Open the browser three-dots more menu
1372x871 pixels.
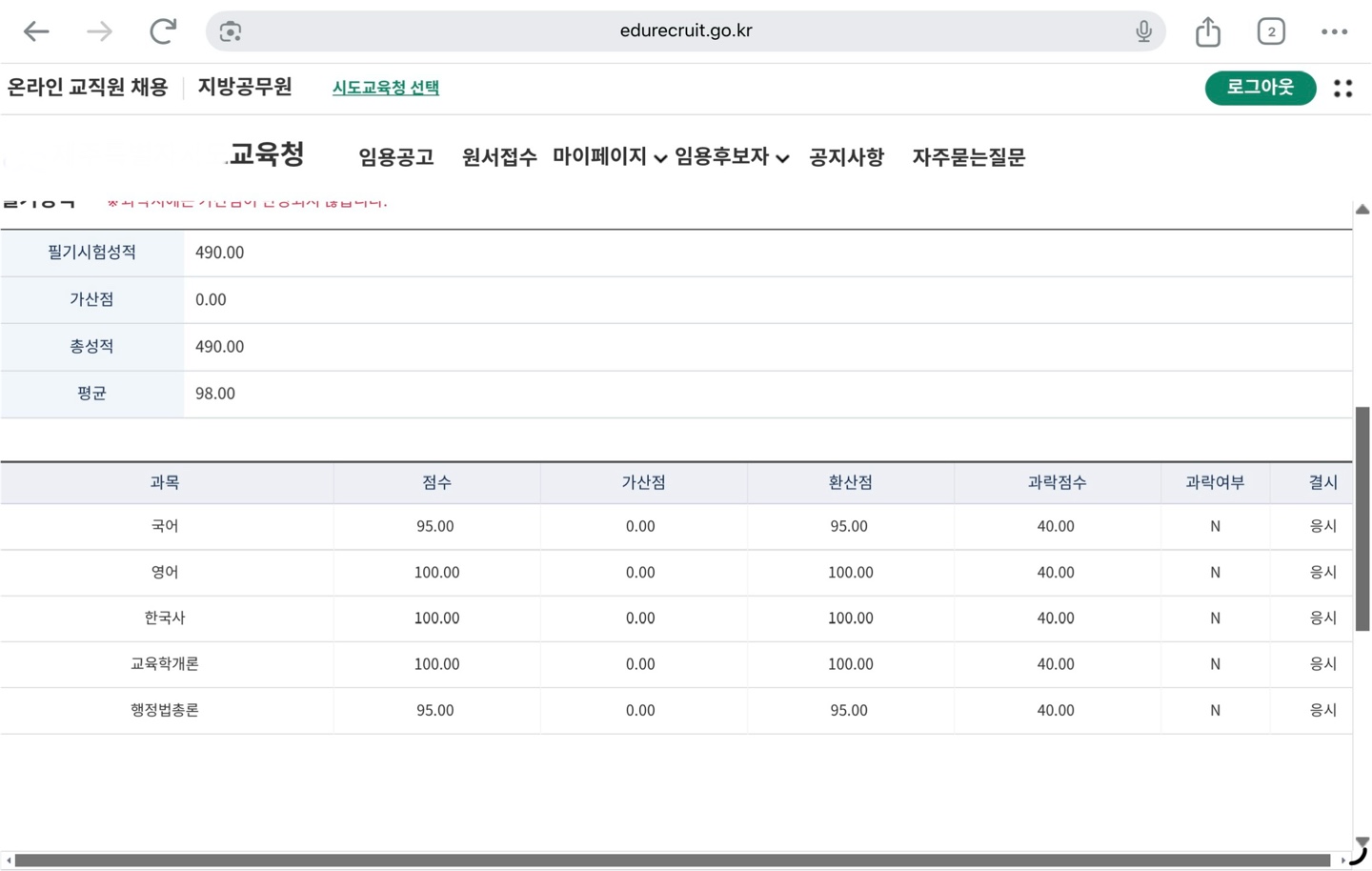[x=1334, y=31]
